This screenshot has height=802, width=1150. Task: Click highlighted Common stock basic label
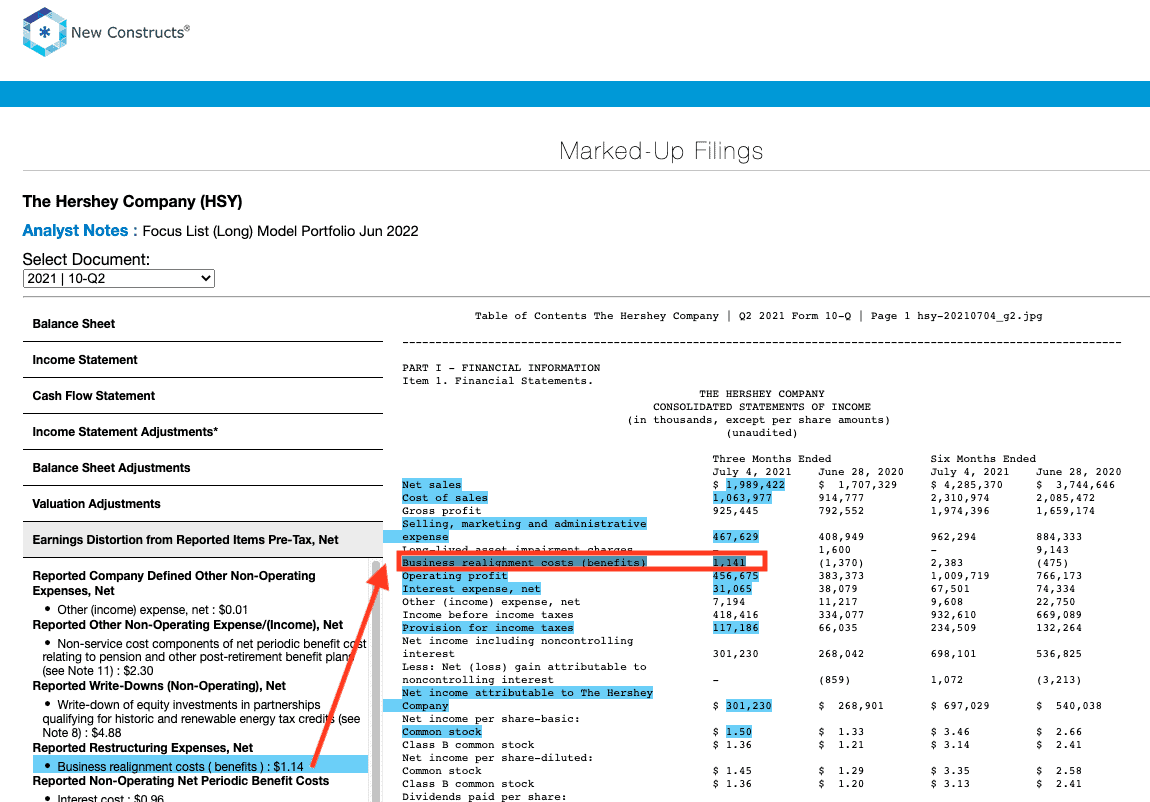pos(442,732)
